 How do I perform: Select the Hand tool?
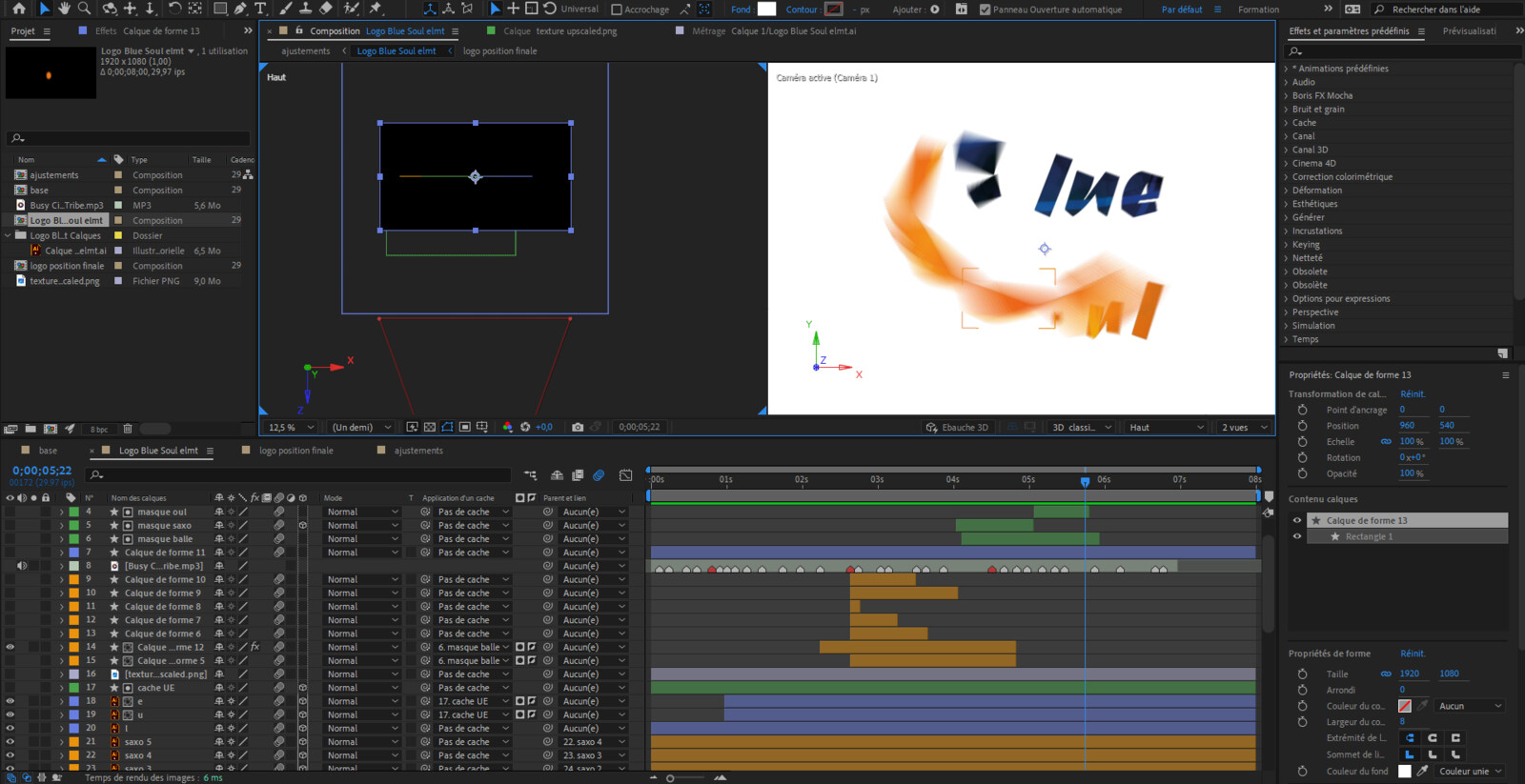click(x=64, y=9)
